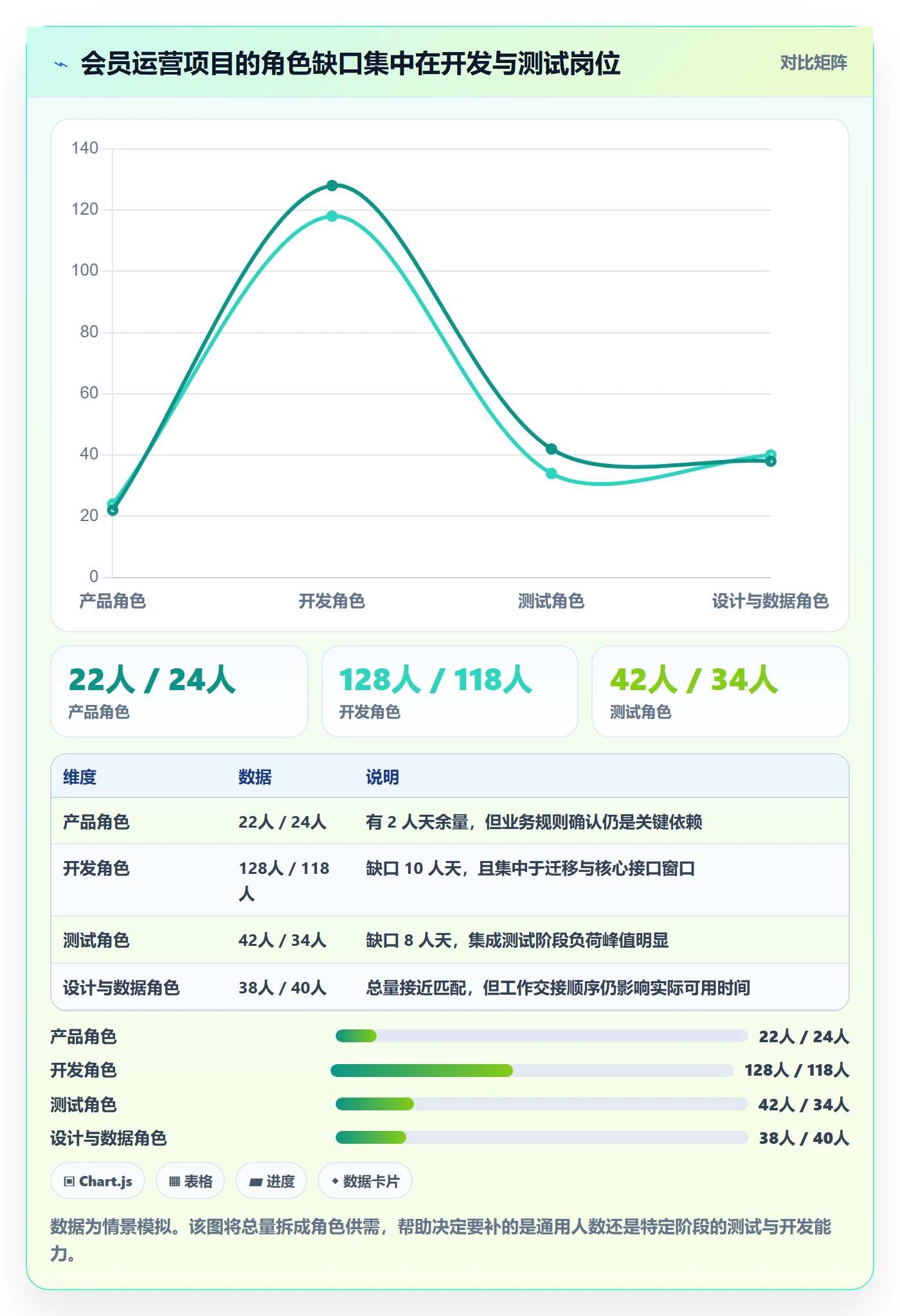Click the card title 会员运营项目的角色缺口
The image size is (900, 1316).
click(x=350, y=64)
